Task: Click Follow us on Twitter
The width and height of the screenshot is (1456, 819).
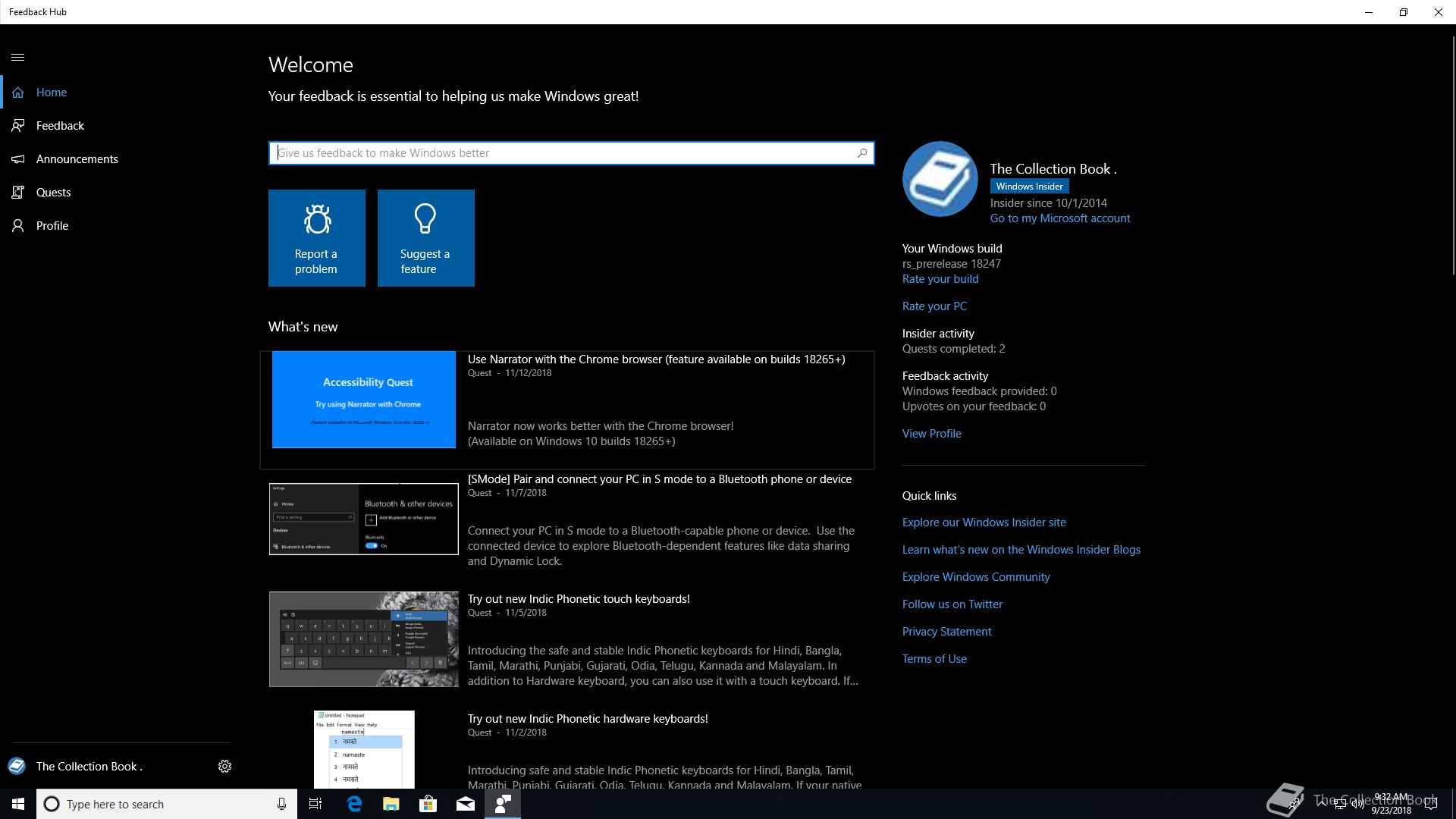Action: click(x=952, y=604)
